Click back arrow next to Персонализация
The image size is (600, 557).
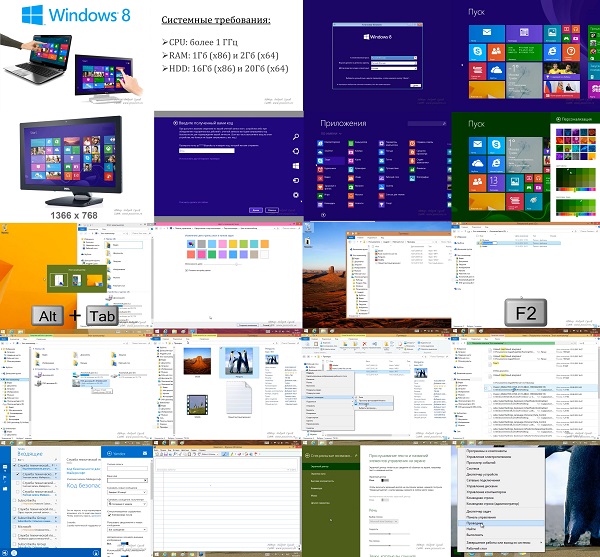click(558, 119)
